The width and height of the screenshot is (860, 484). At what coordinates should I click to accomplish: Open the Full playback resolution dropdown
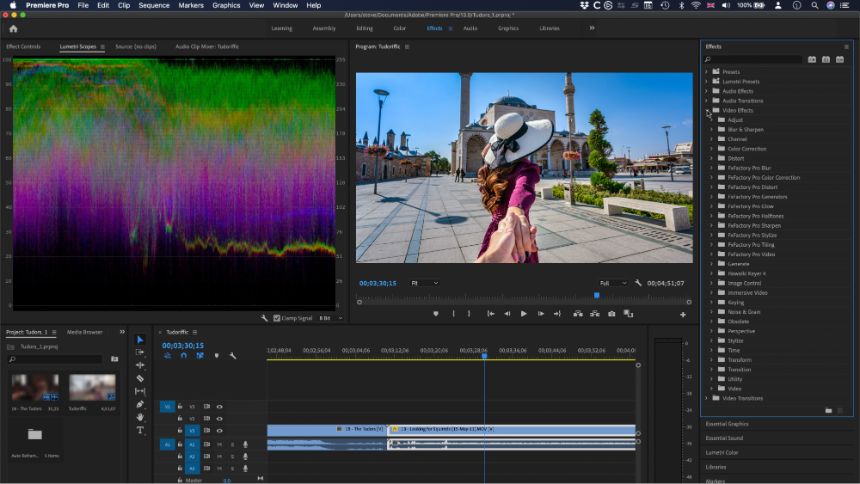[x=612, y=283]
